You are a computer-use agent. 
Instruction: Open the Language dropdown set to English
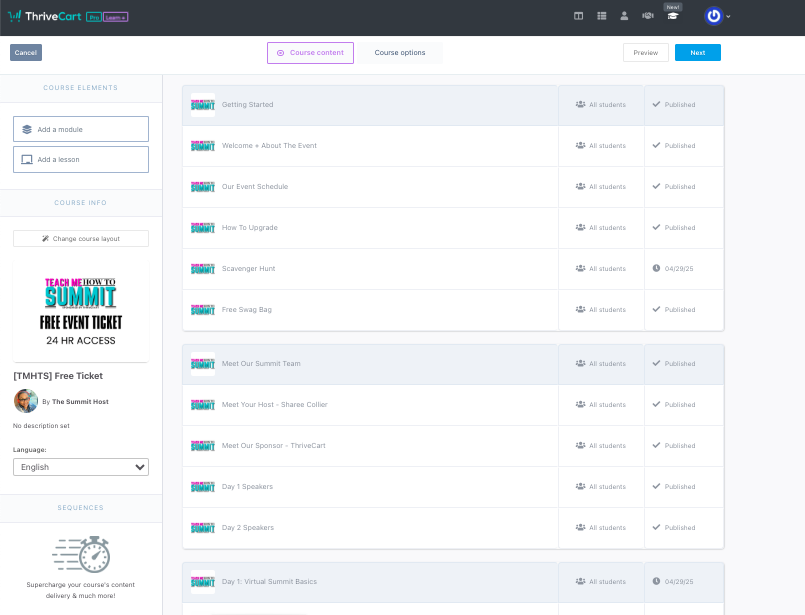(x=81, y=467)
